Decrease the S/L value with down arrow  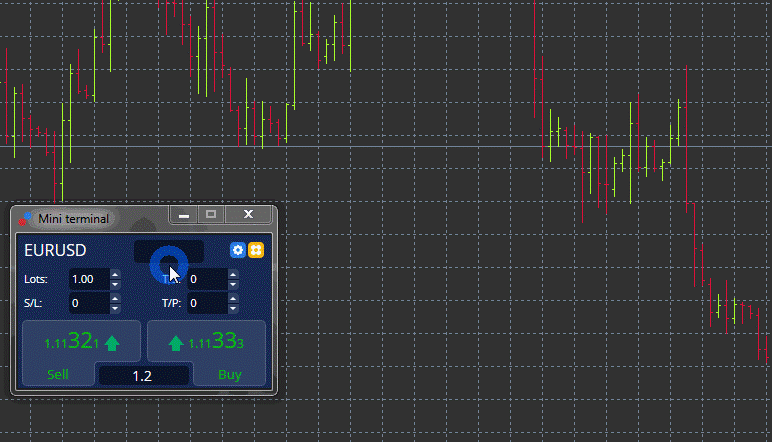tap(115, 308)
